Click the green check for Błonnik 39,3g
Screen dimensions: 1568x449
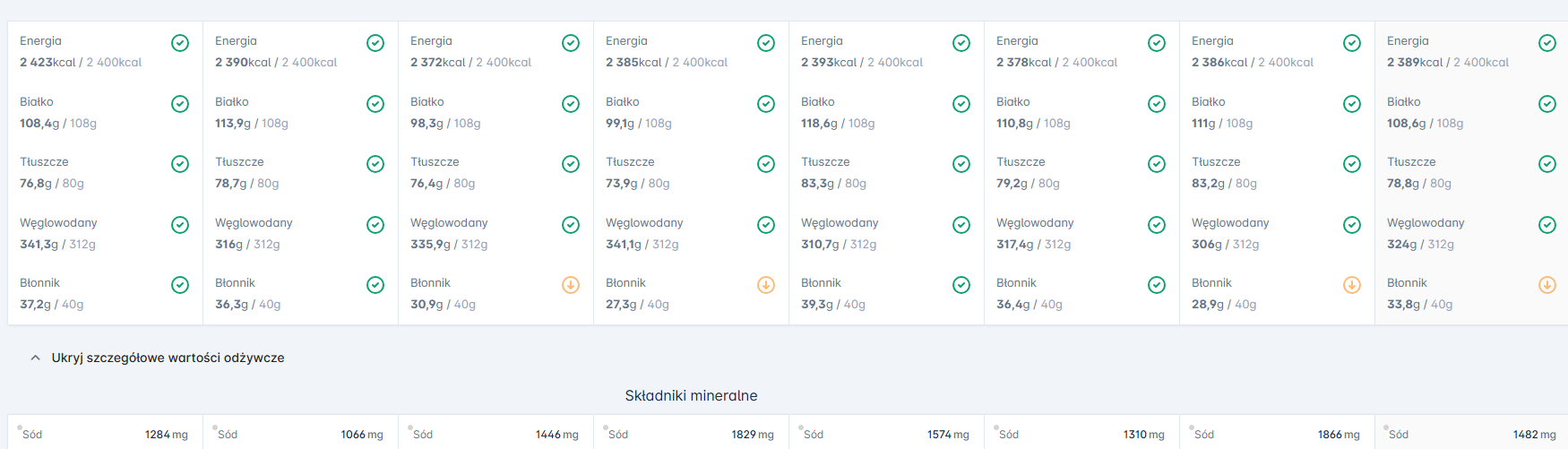[x=961, y=285]
